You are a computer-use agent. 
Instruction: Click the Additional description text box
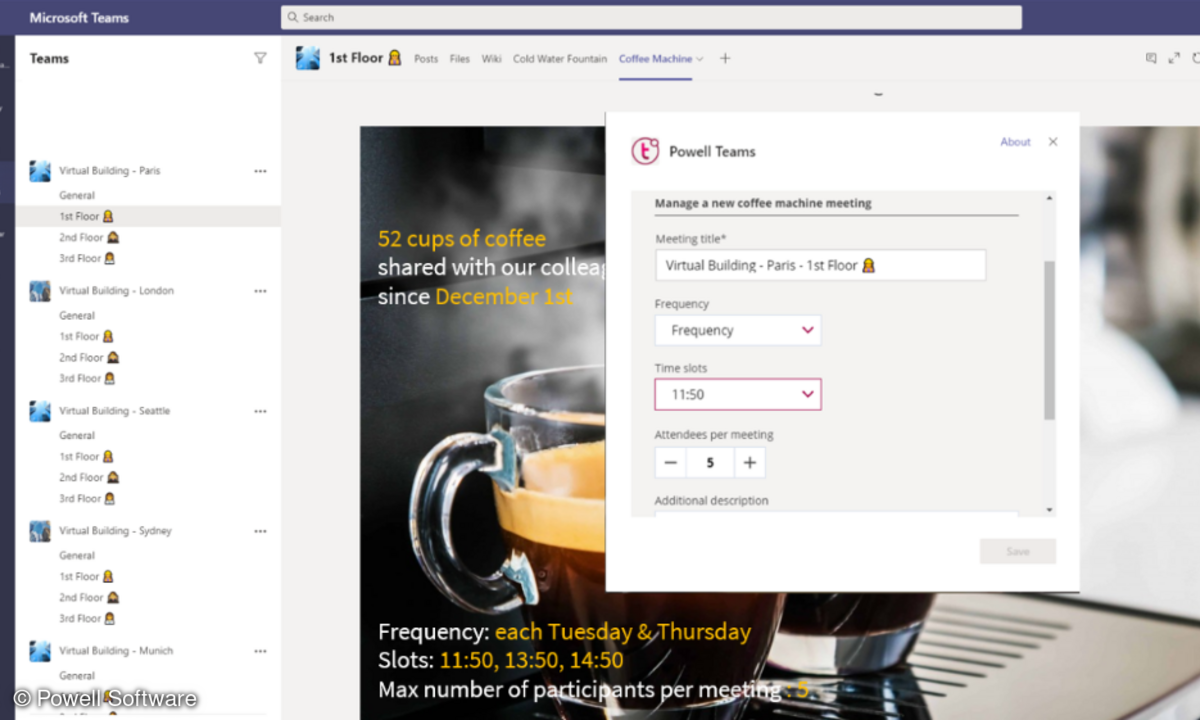pyautogui.click(x=836, y=514)
